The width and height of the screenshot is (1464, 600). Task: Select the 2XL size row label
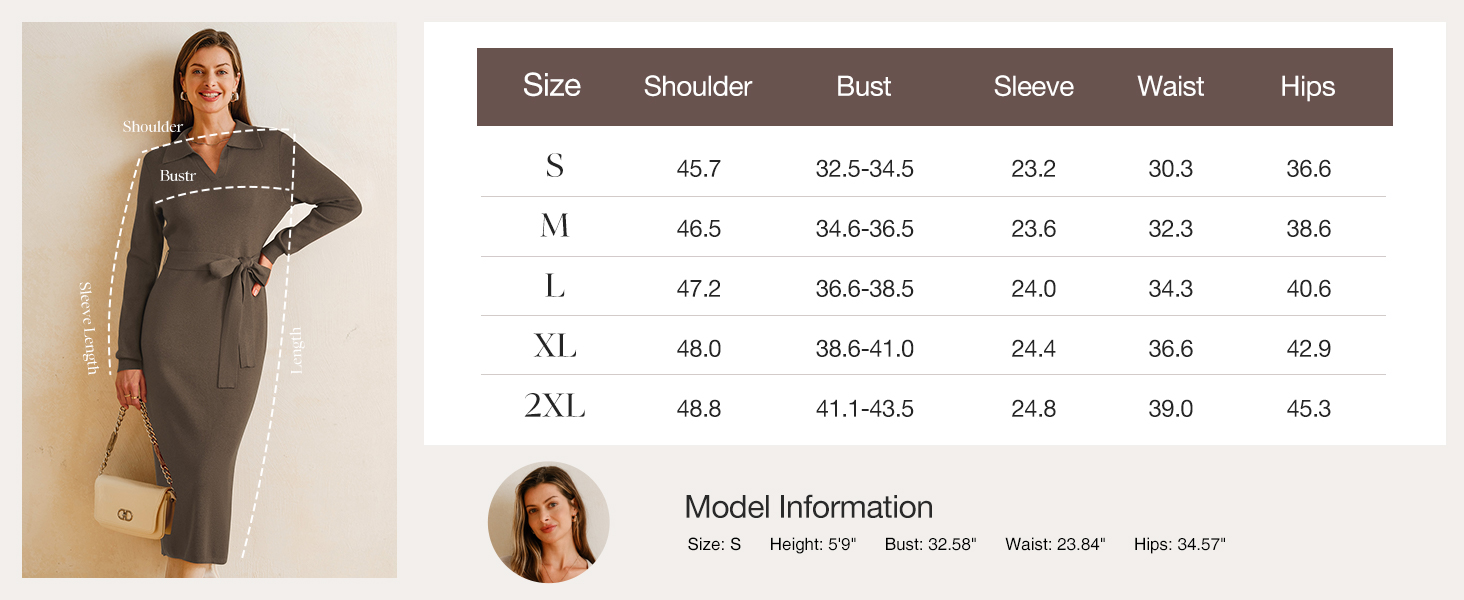pyautogui.click(x=554, y=407)
